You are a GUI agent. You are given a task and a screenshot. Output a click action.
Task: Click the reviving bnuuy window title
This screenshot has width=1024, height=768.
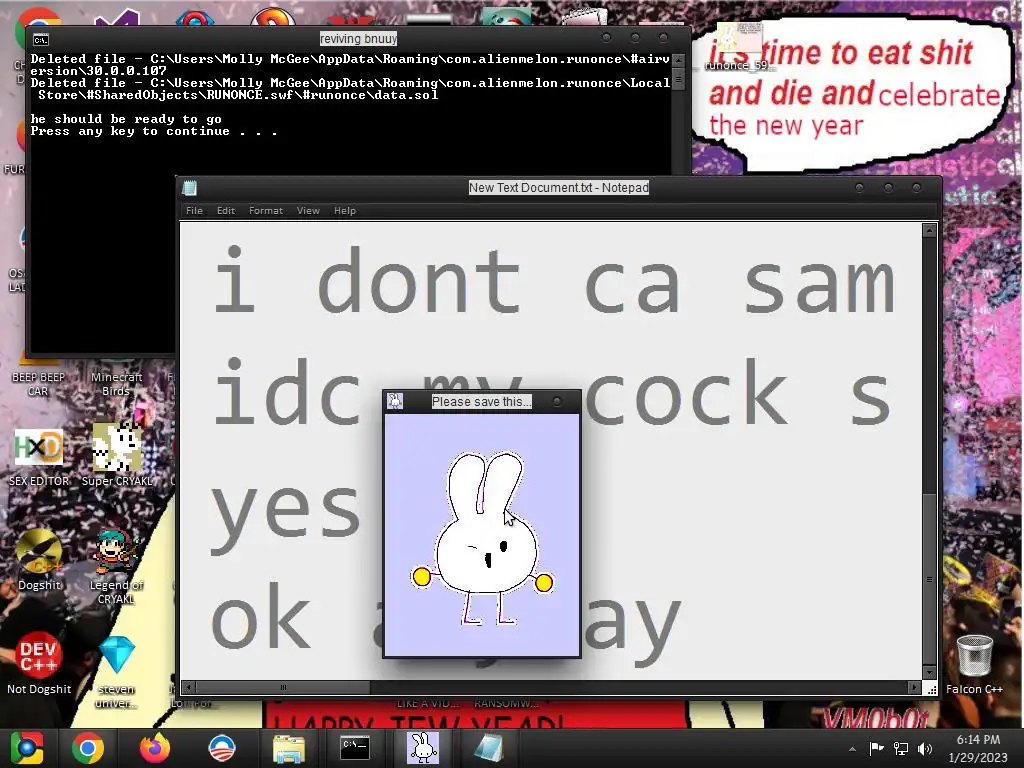click(358, 39)
